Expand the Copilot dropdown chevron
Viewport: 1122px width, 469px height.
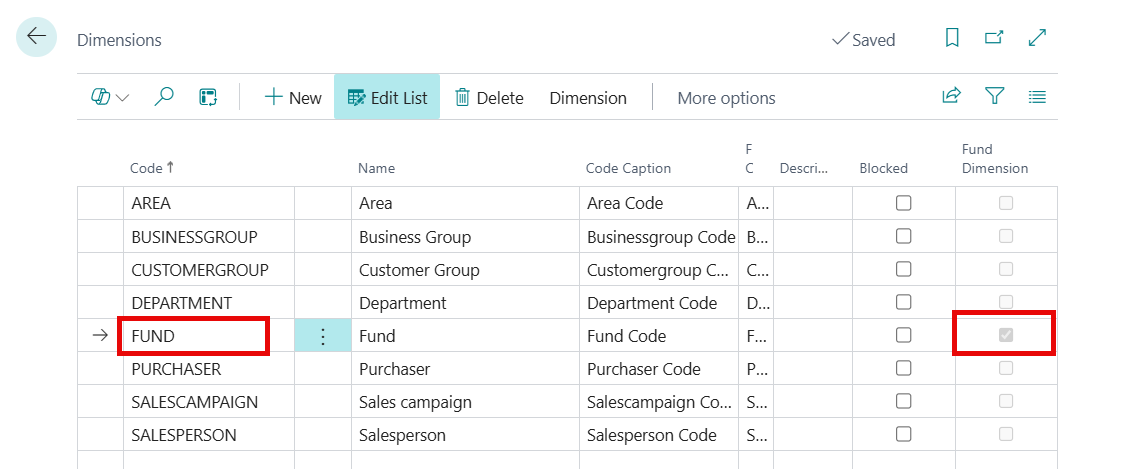coord(123,98)
